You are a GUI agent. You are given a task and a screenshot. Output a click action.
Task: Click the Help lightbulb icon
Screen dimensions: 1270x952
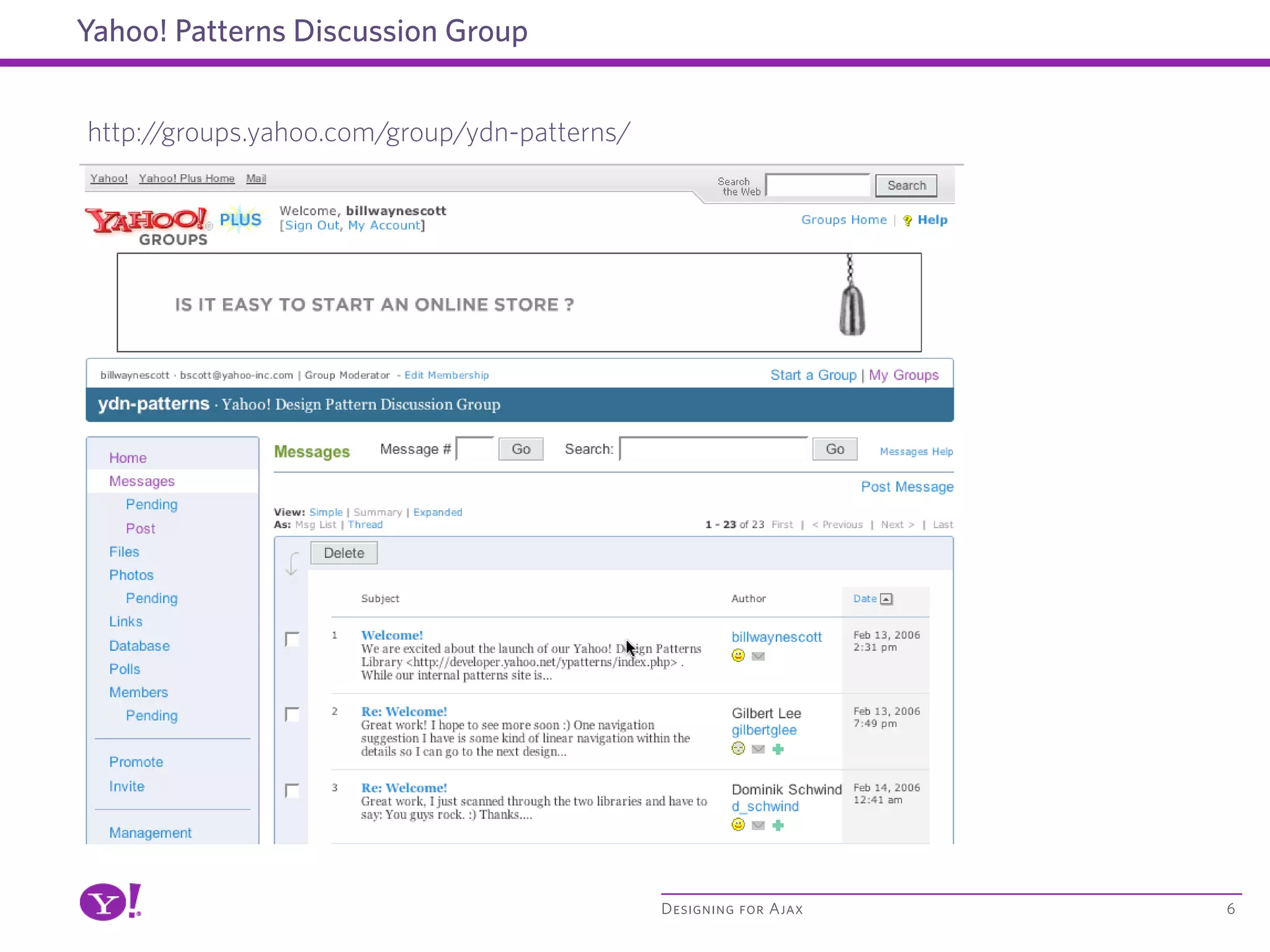[x=907, y=220]
